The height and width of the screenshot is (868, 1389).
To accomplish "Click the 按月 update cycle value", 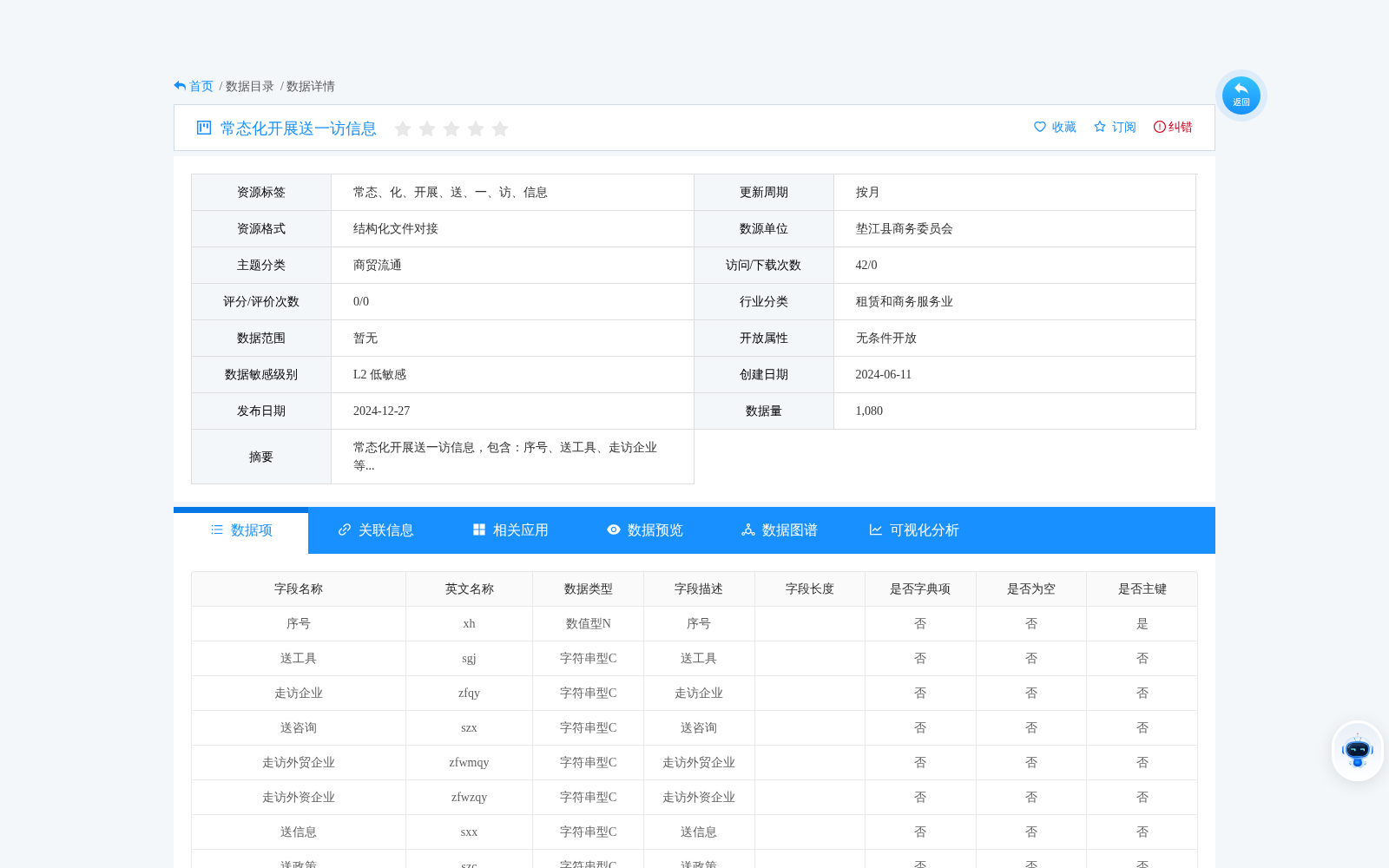I will (868, 193).
